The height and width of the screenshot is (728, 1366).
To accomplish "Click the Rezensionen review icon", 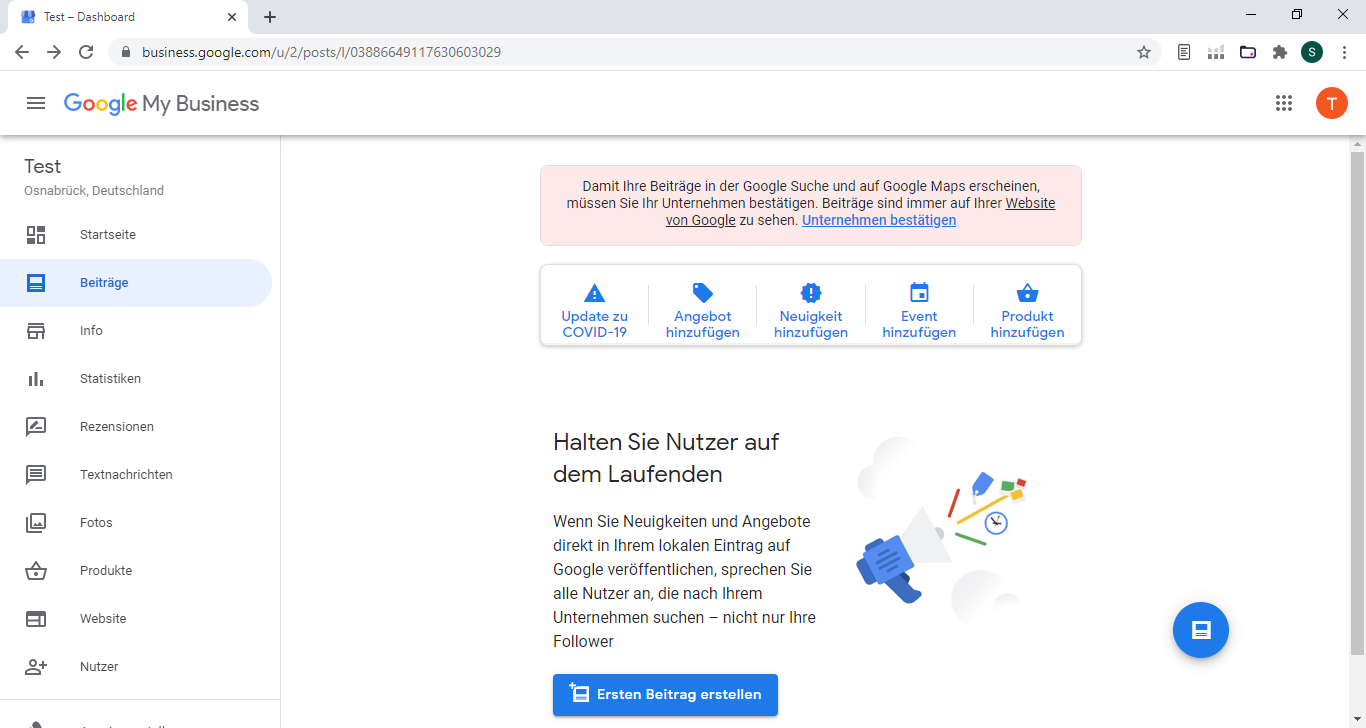I will tap(36, 427).
